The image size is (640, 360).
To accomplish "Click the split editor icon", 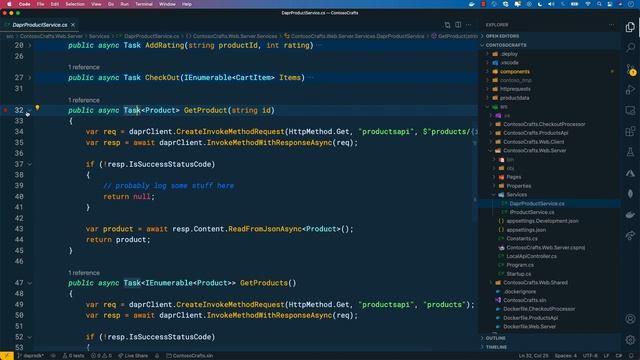I will pyautogui.click(x=458, y=25).
